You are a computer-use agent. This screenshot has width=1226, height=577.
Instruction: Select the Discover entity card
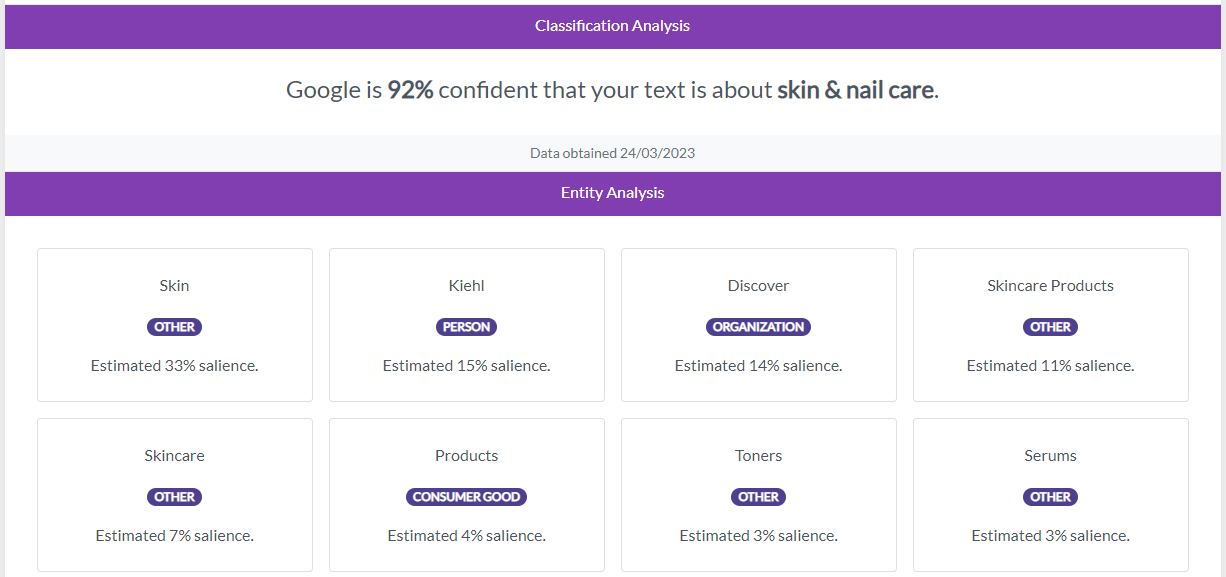[x=759, y=325]
